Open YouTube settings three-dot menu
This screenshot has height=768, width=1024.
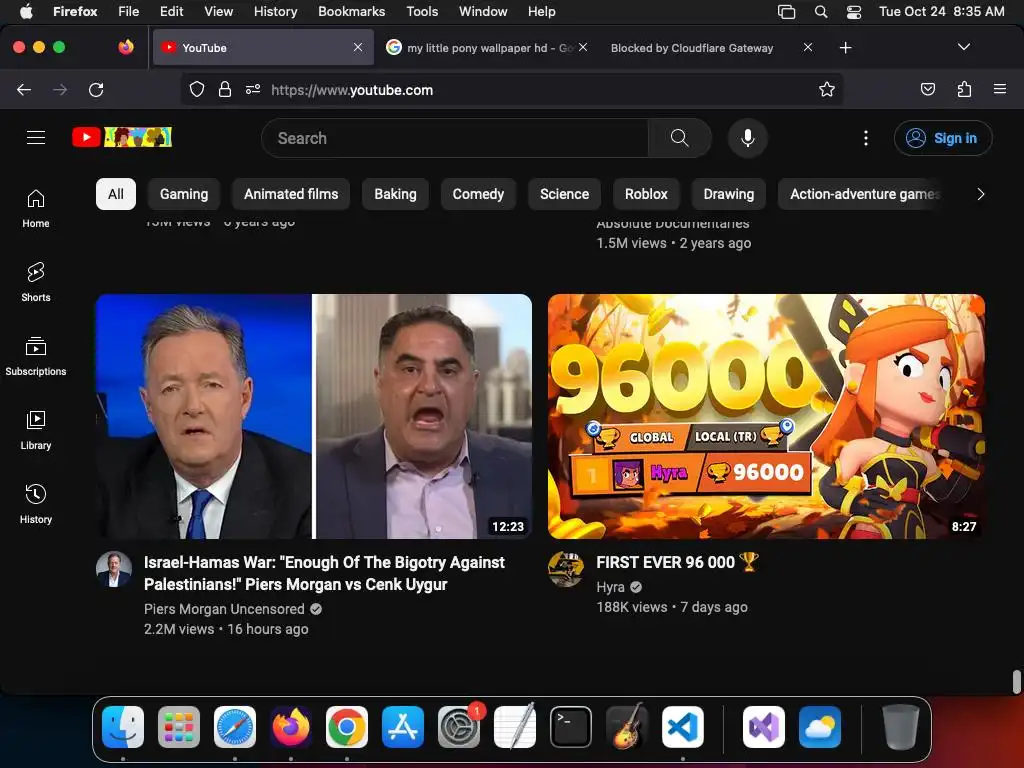[x=865, y=138]
